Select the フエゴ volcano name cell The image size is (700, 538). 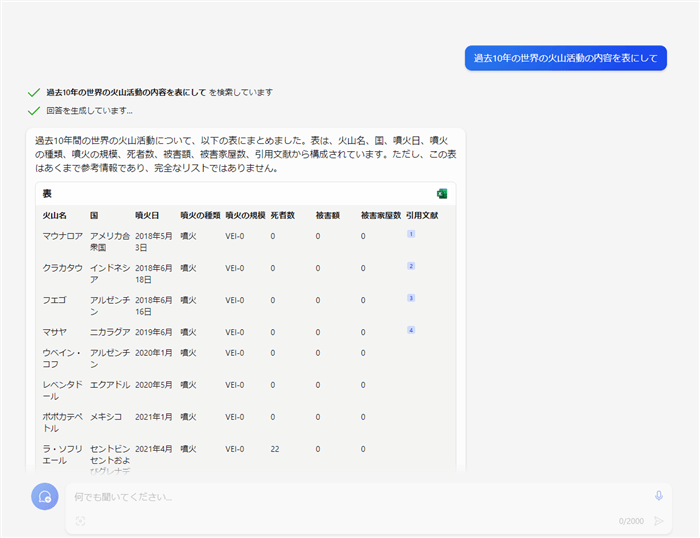(x=54, y=300)
